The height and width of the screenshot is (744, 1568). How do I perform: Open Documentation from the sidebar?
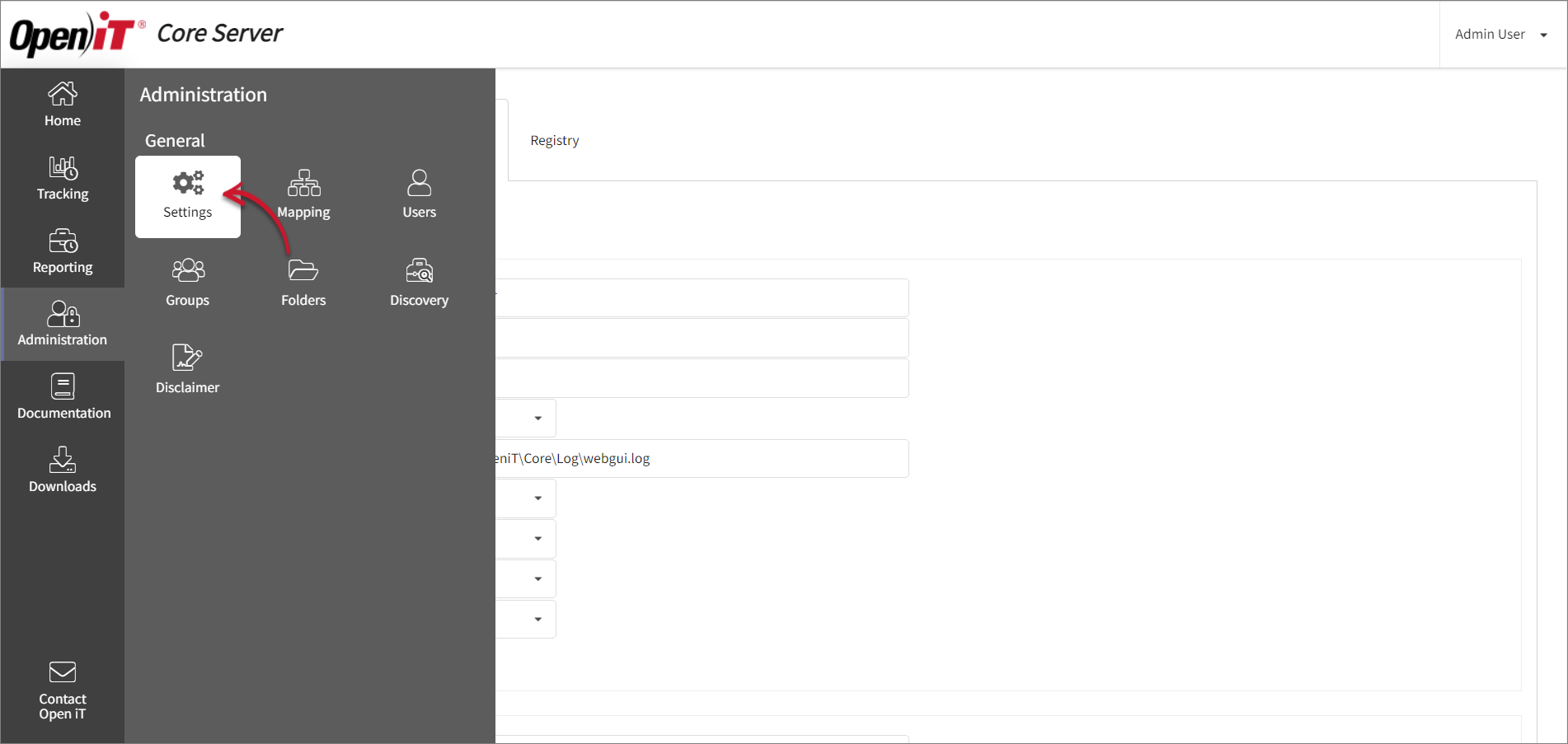63,397
